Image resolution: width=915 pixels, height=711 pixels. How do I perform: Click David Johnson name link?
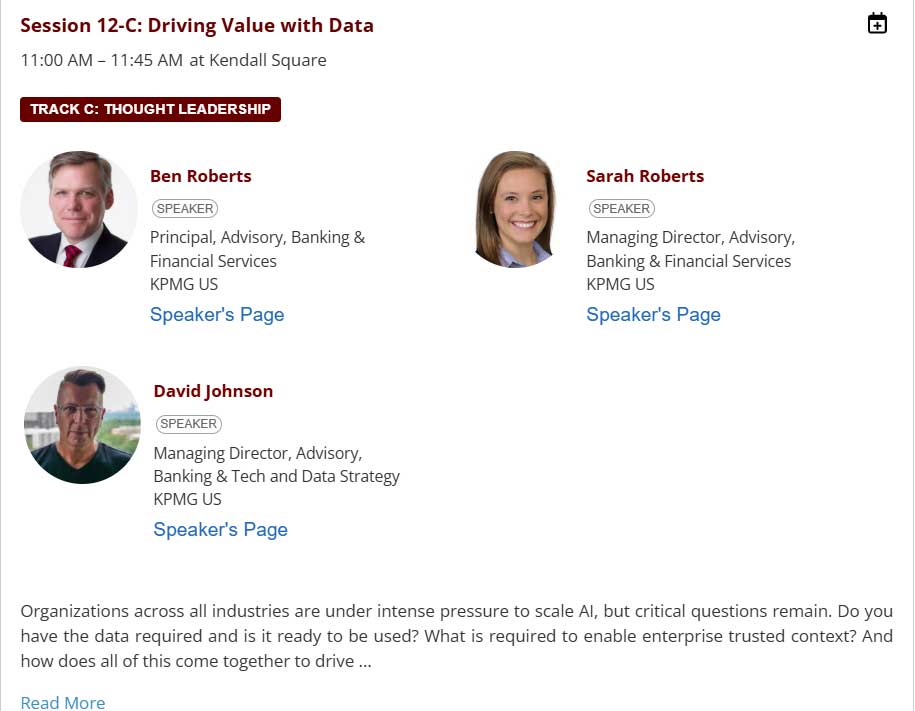coord(213,391)
